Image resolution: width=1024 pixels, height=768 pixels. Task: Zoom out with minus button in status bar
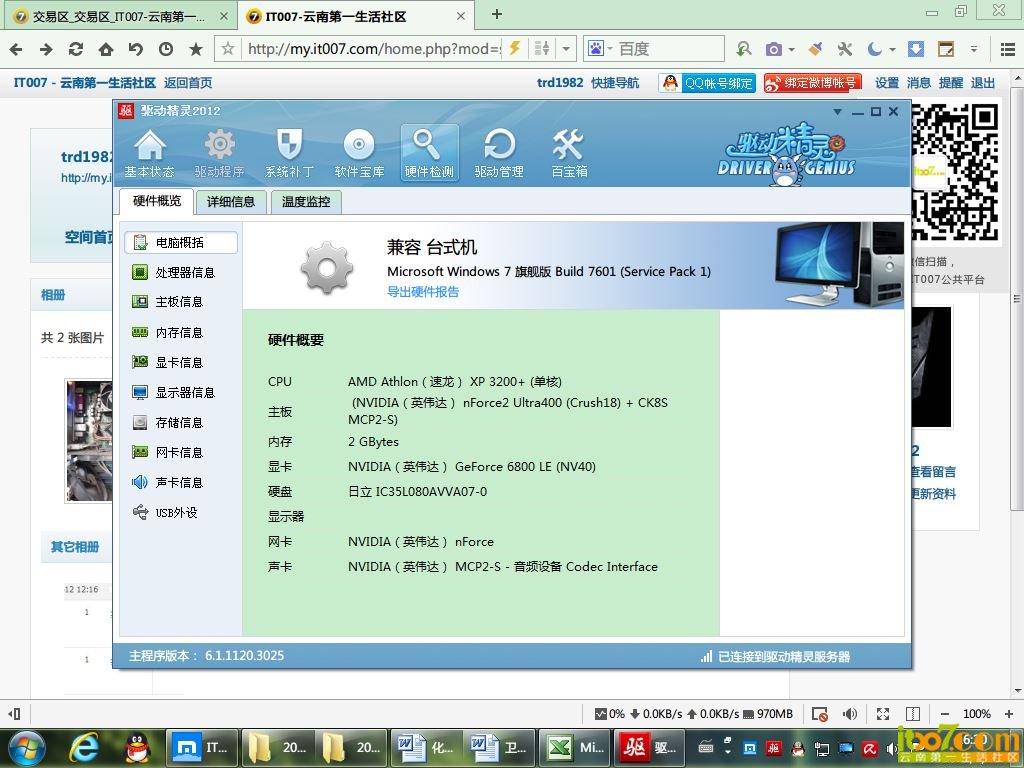tap(945, 714)
